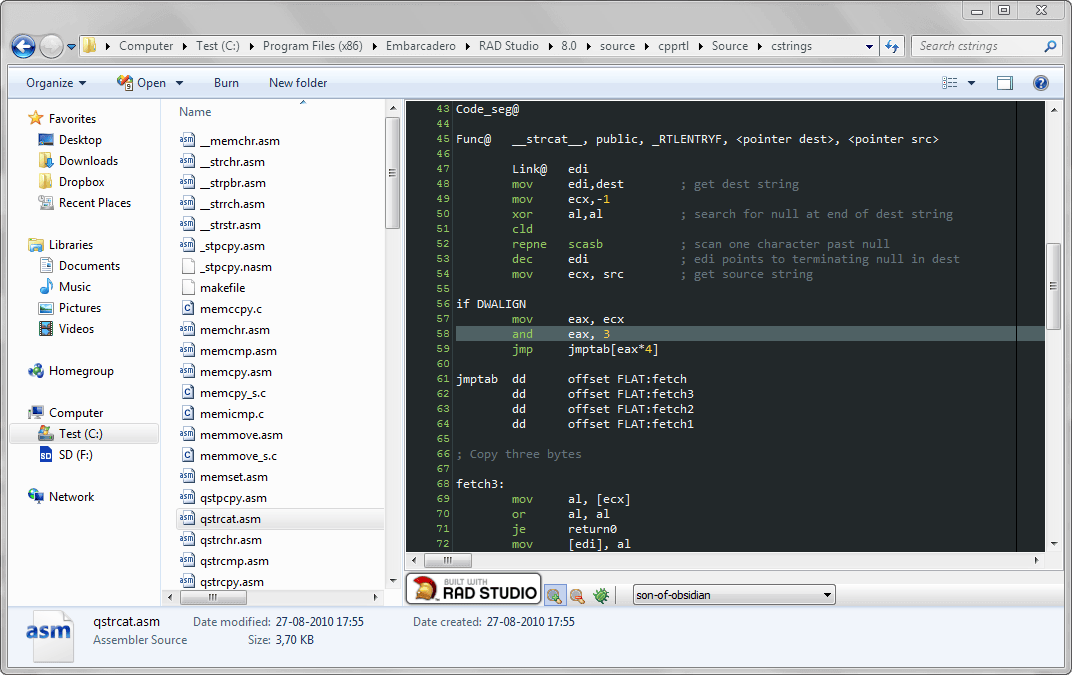The height and width of the screenshot is (675, 1072).
Task: Click the refresh arrows next to address bar
Action: [x=892, y=47]
